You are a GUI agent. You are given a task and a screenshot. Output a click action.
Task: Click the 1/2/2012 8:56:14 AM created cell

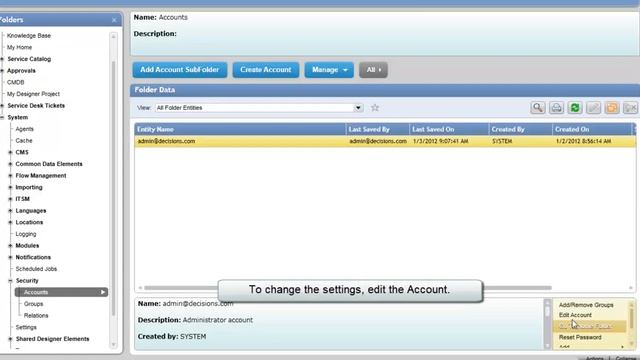click(x=583, y=141)
